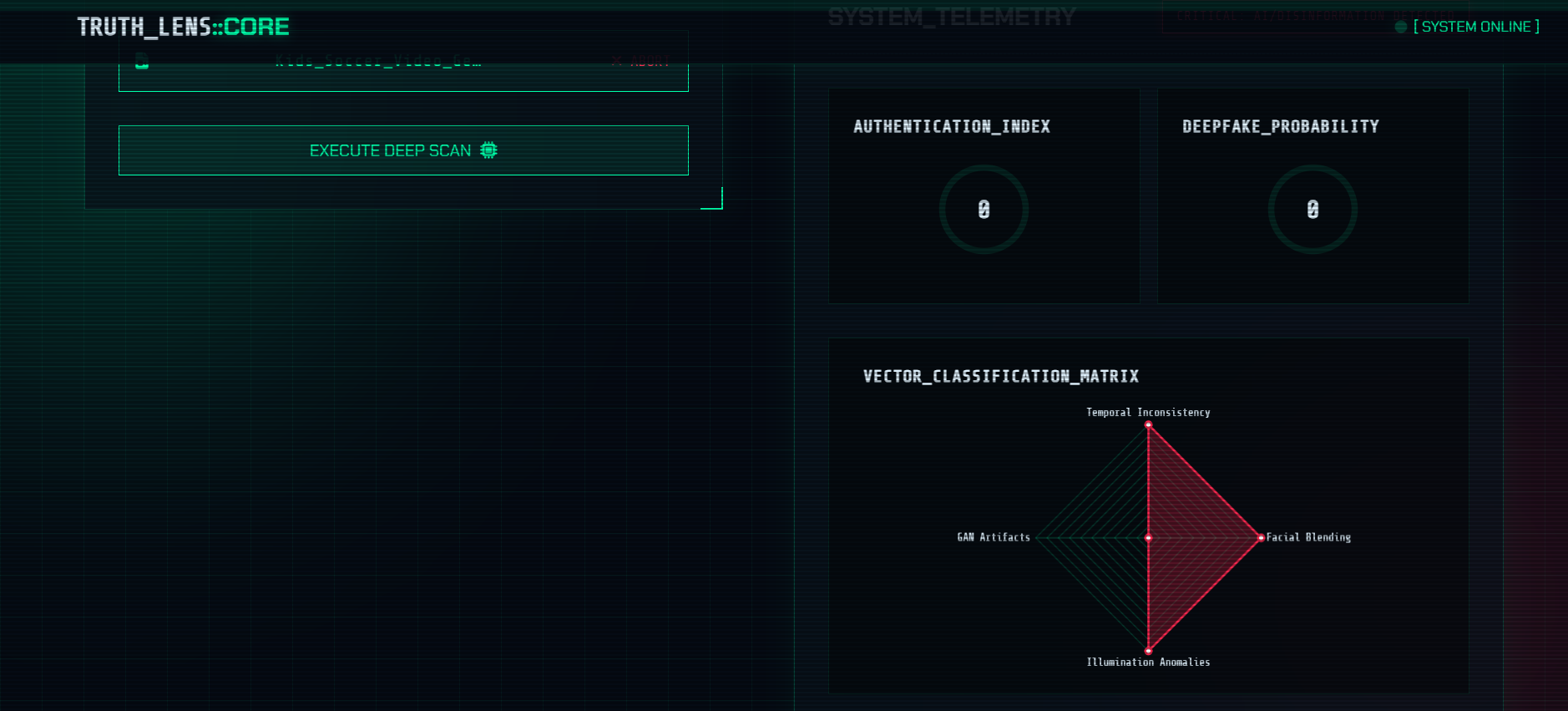Select the Kids_Soccer_Video_Ge… file name

tap(378, 62)
